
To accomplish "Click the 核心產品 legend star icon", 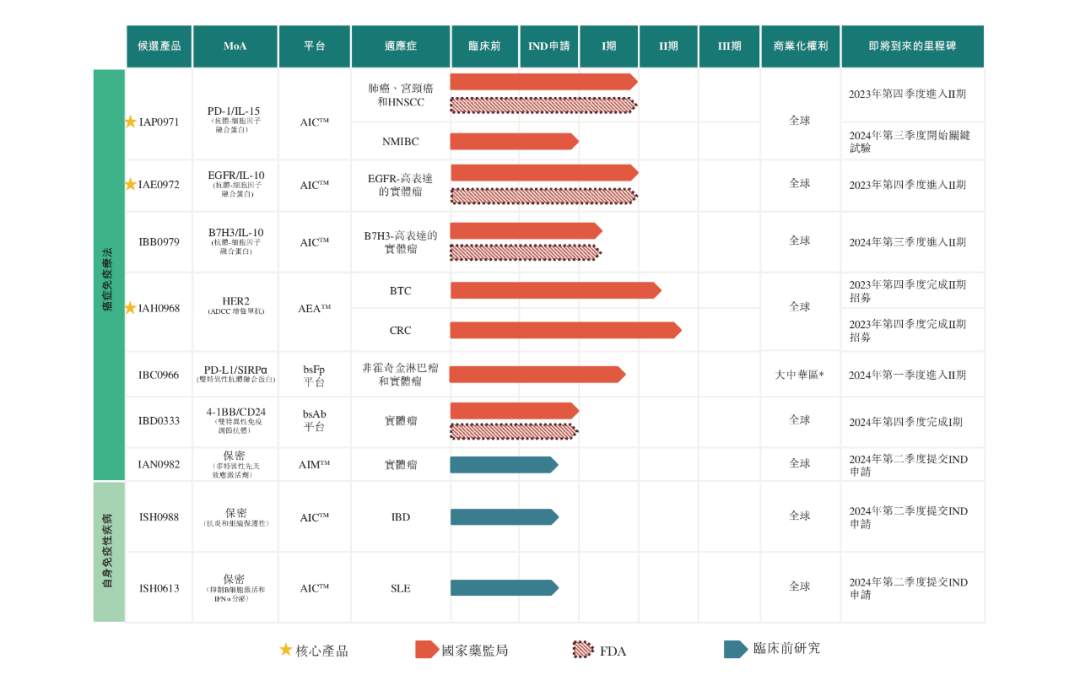I will 286,650.
